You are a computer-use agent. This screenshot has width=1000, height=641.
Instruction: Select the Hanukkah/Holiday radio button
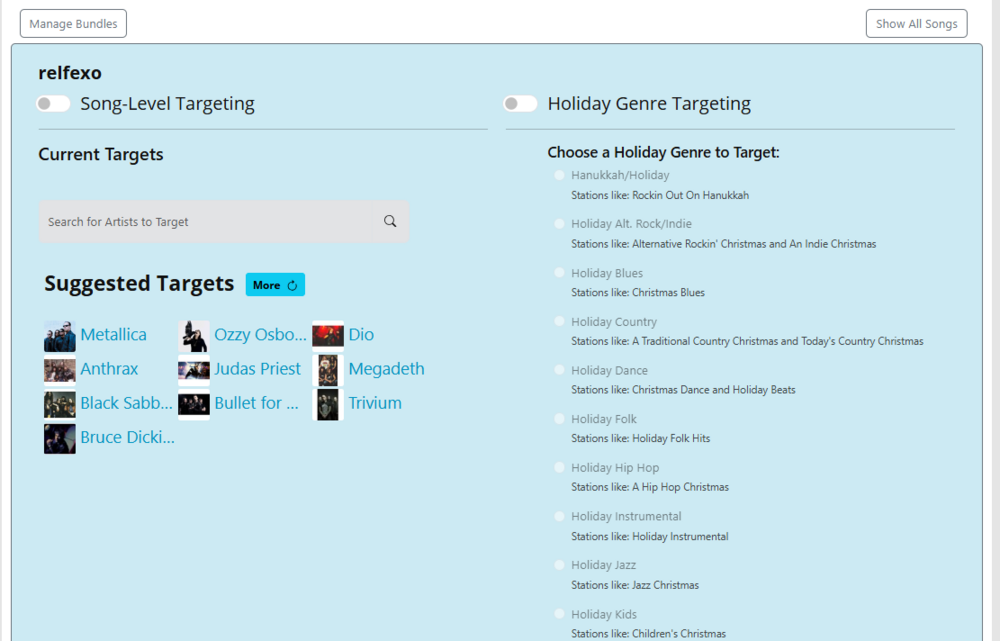click(559, 175)
